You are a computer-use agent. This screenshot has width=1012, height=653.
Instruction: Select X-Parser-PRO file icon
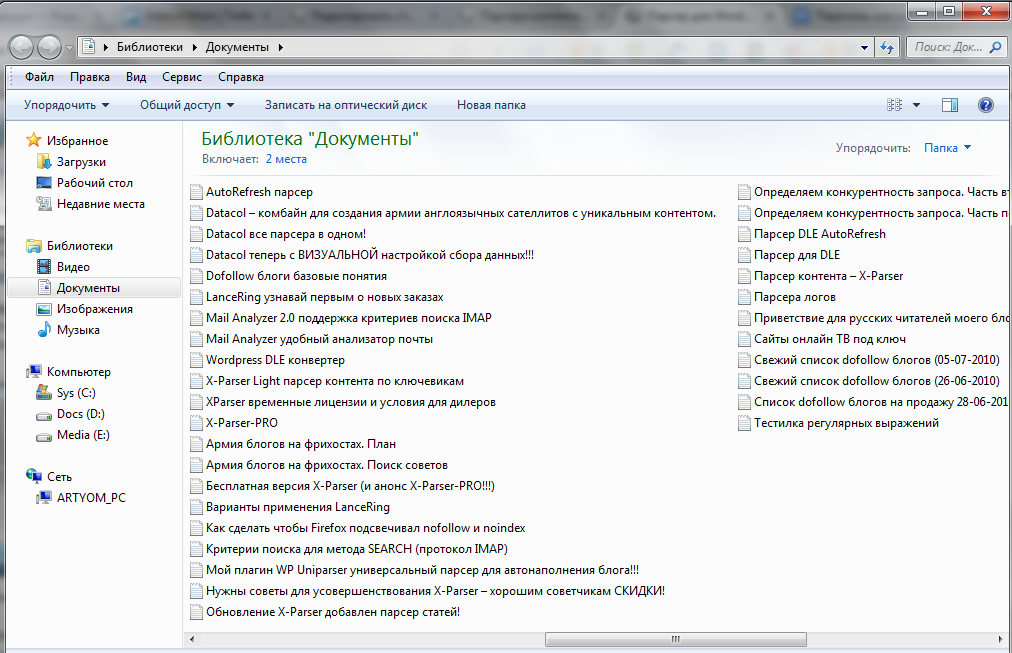click(196, 423)
